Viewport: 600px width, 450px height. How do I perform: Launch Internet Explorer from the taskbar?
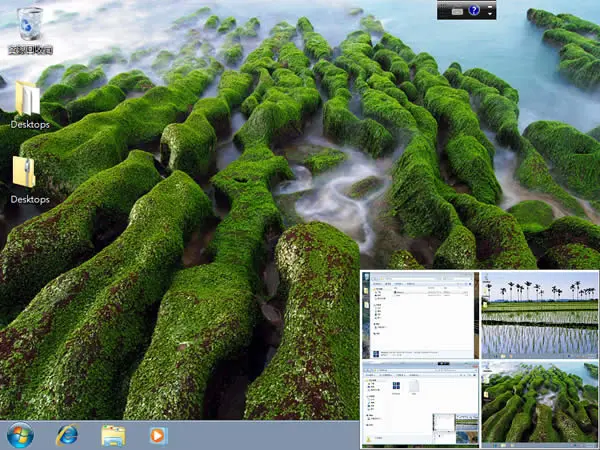(x=67, y=435)
